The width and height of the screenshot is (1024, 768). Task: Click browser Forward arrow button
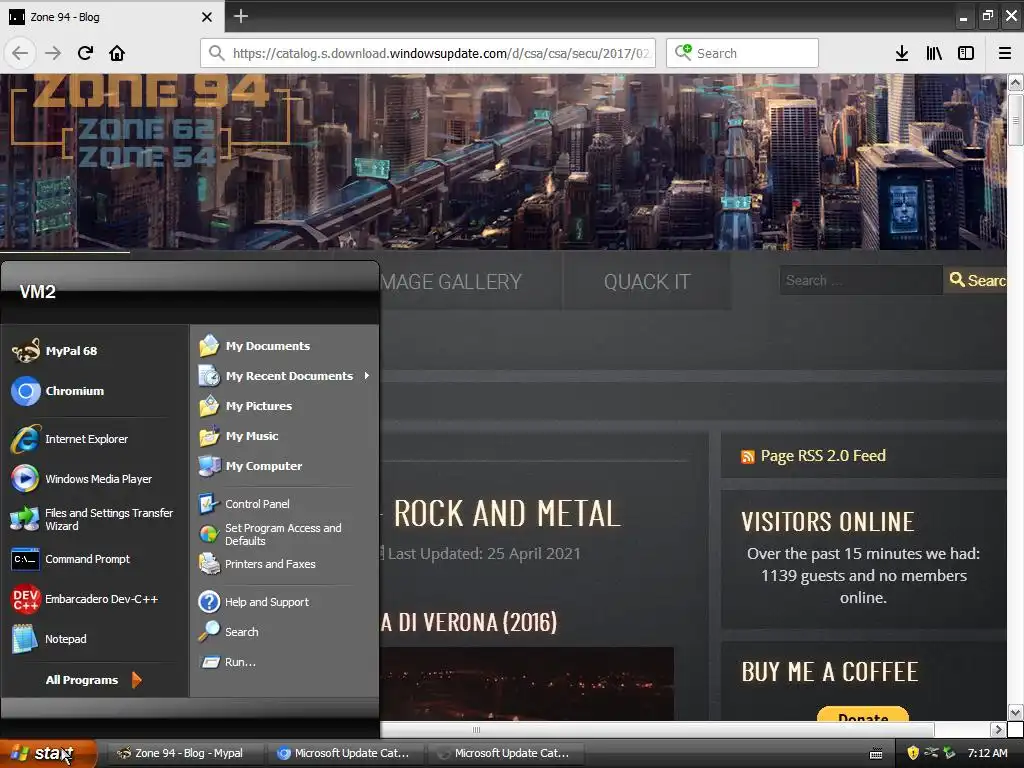(x=53, y=53)
